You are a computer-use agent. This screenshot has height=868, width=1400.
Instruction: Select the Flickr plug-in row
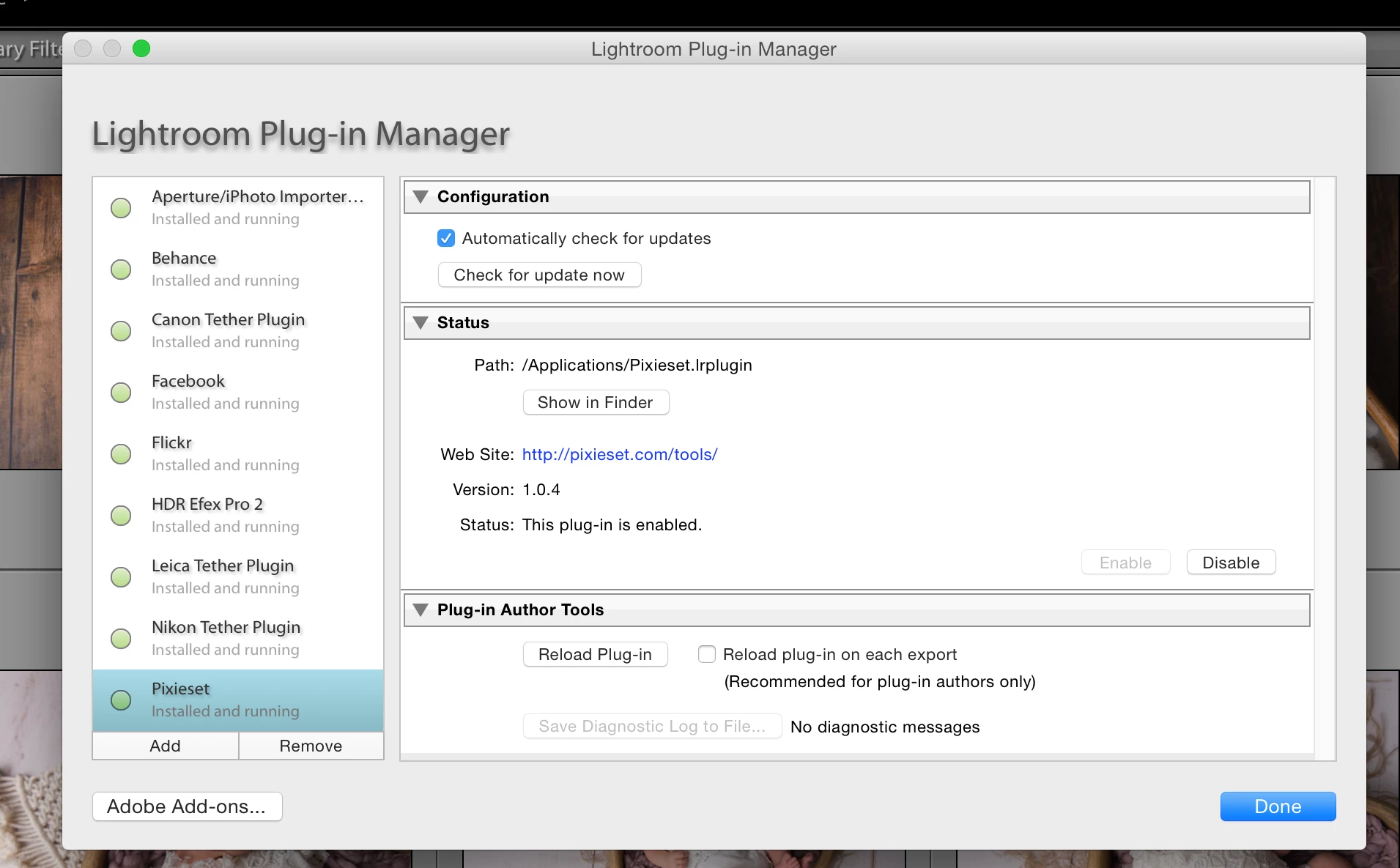tap(238, 454)
